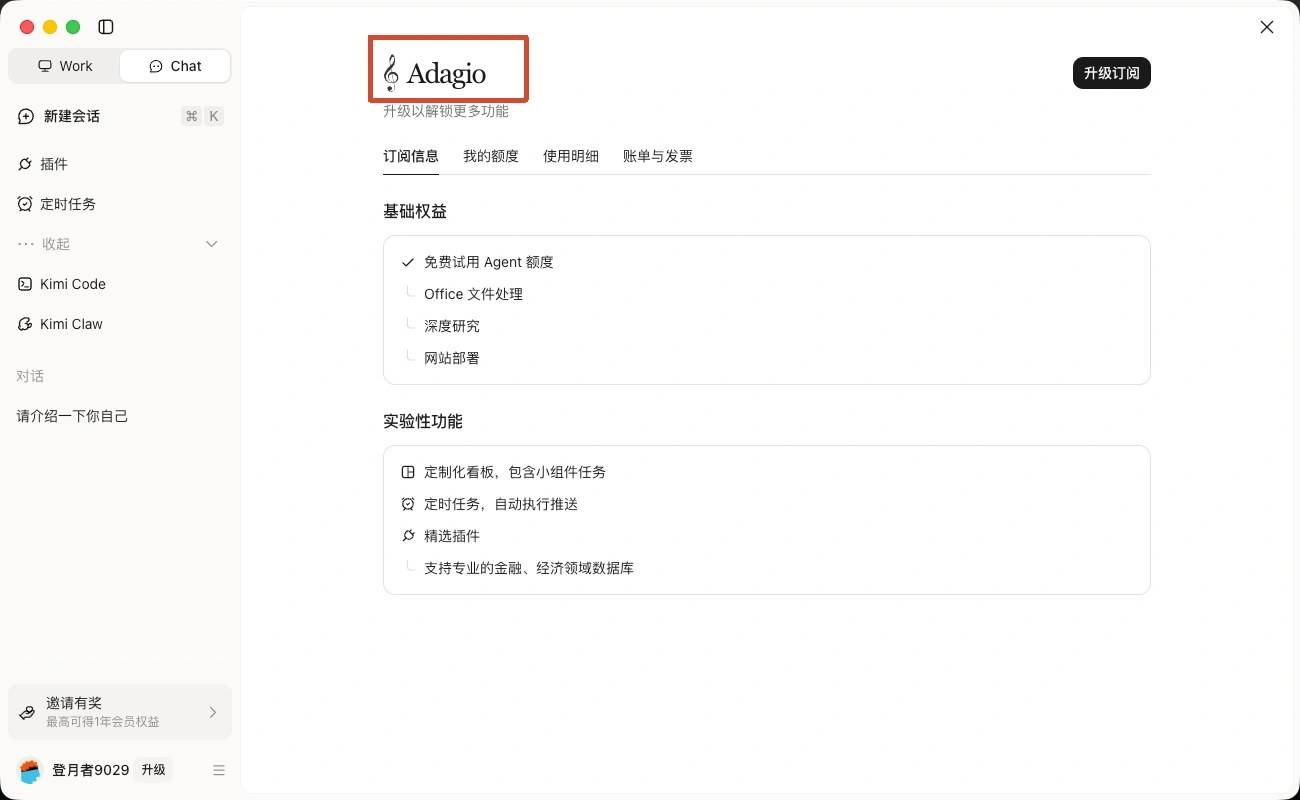Image resolution: width=1300 pixels, height=800 pixels.
Task: Select the 账单与发票 tab
Action: [x=658, y=156]
